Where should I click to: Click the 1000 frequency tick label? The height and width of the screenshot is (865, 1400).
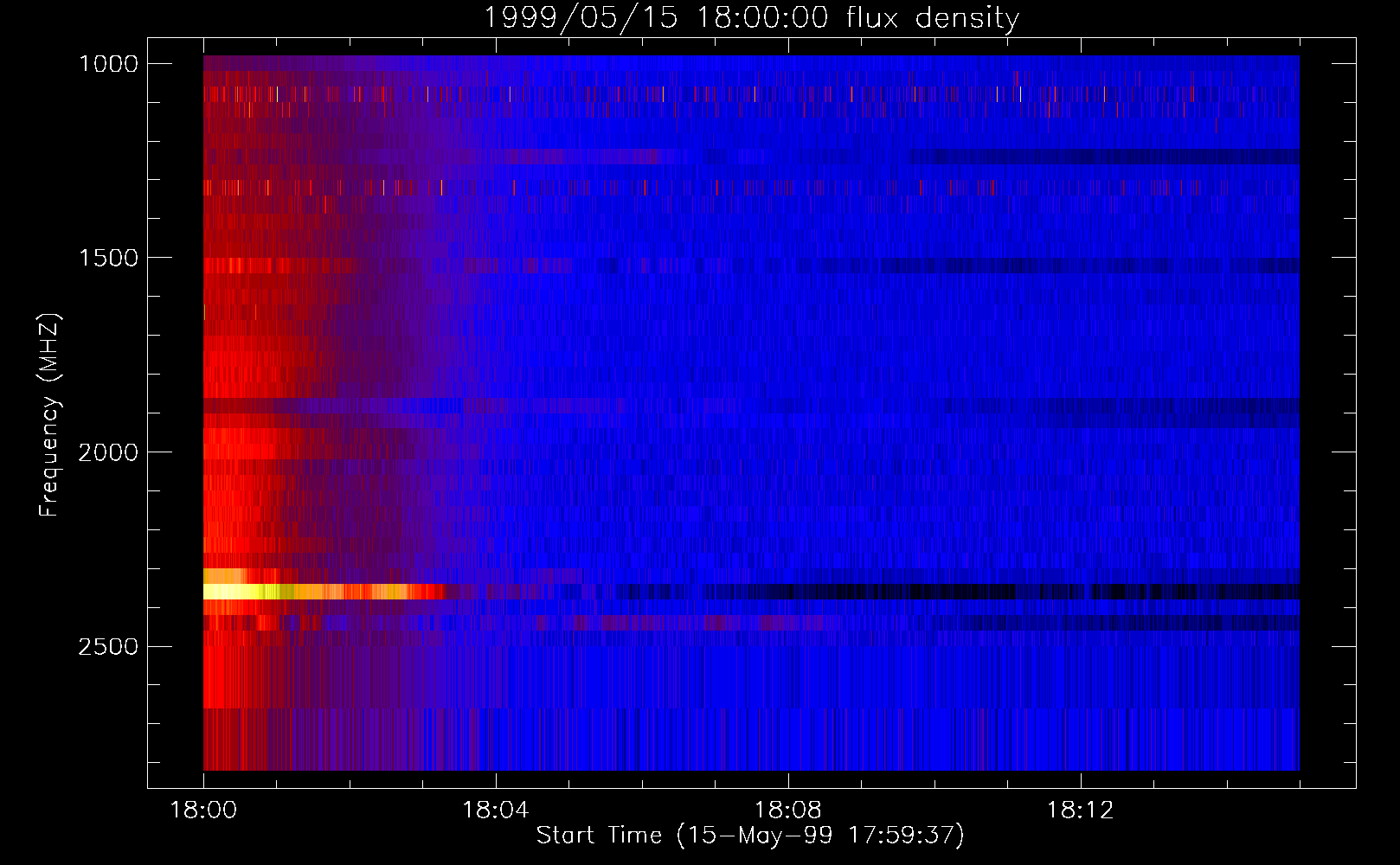click(x=108, y=64)
